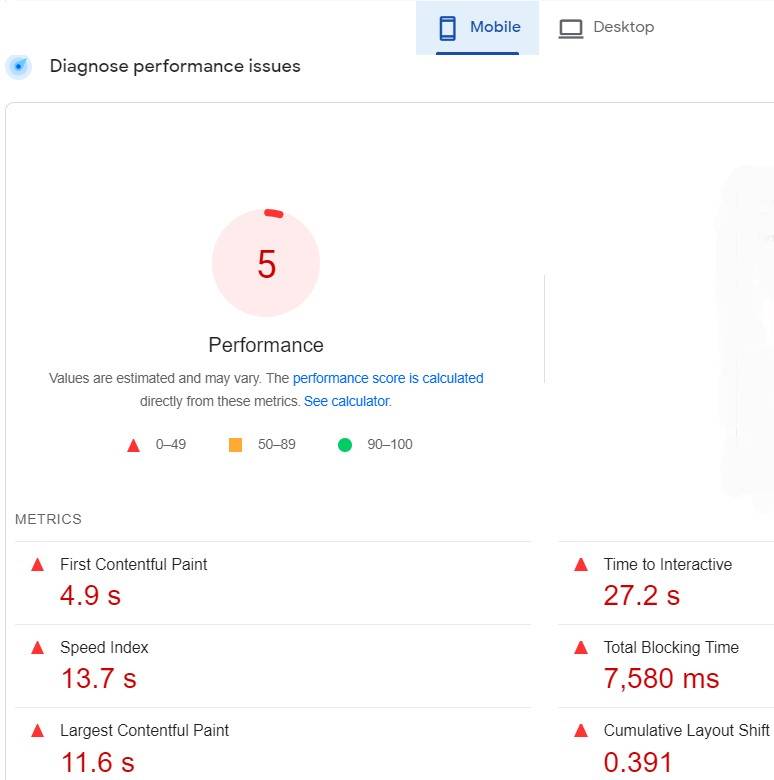
Task: Click the '27.2 s' value
Action: coord(642,595)
